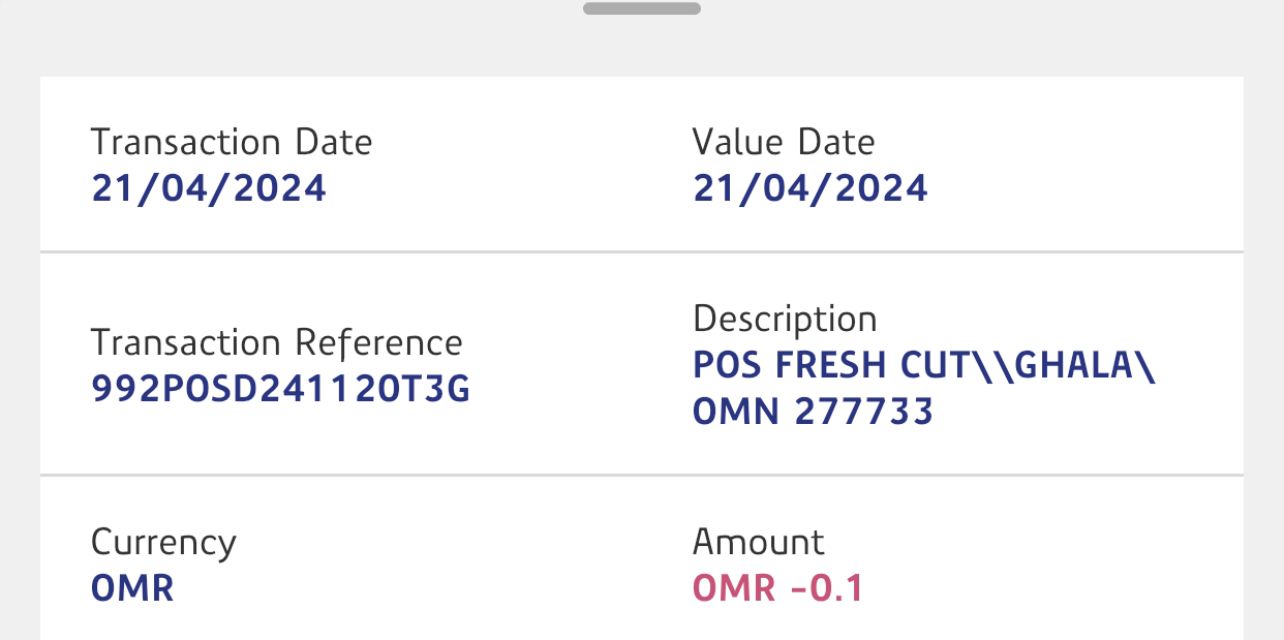Viewport: 1284px width, 640px height.
Task: Click the word GHALA in the description
Action: [1078, 366]
